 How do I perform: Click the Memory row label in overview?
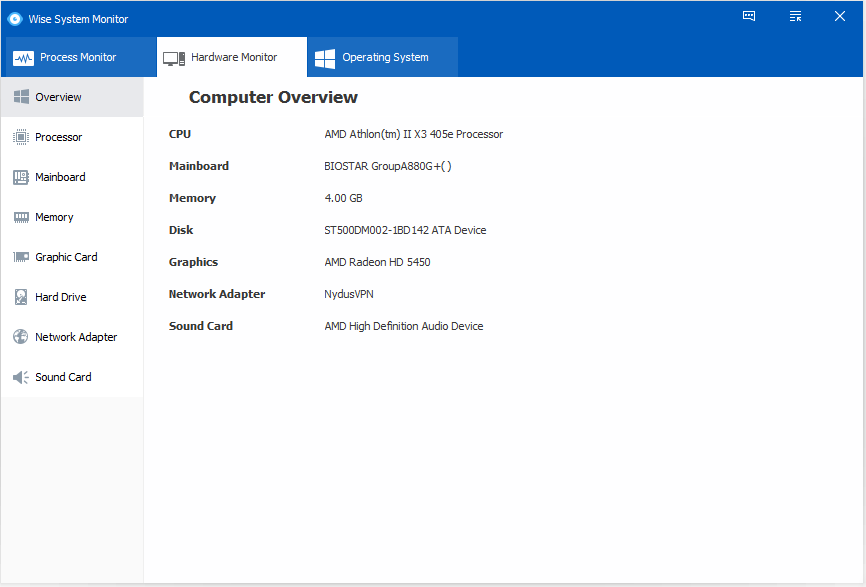[x=192, y=198]
